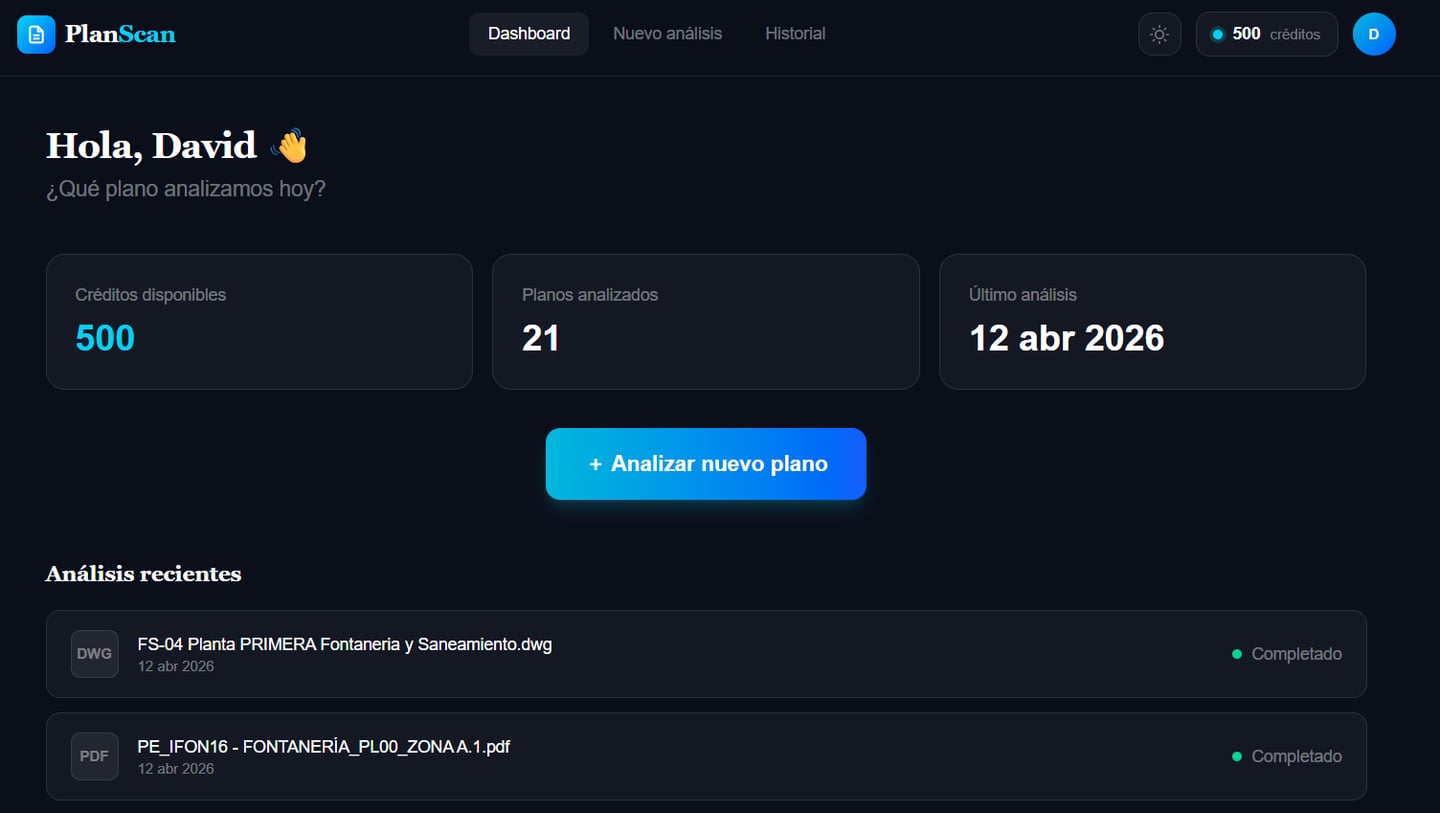The height and width of the screenshot is (813, 1440).
Task: Switch to the Nuevo análisis tab
Action: (x=667, y=33)
